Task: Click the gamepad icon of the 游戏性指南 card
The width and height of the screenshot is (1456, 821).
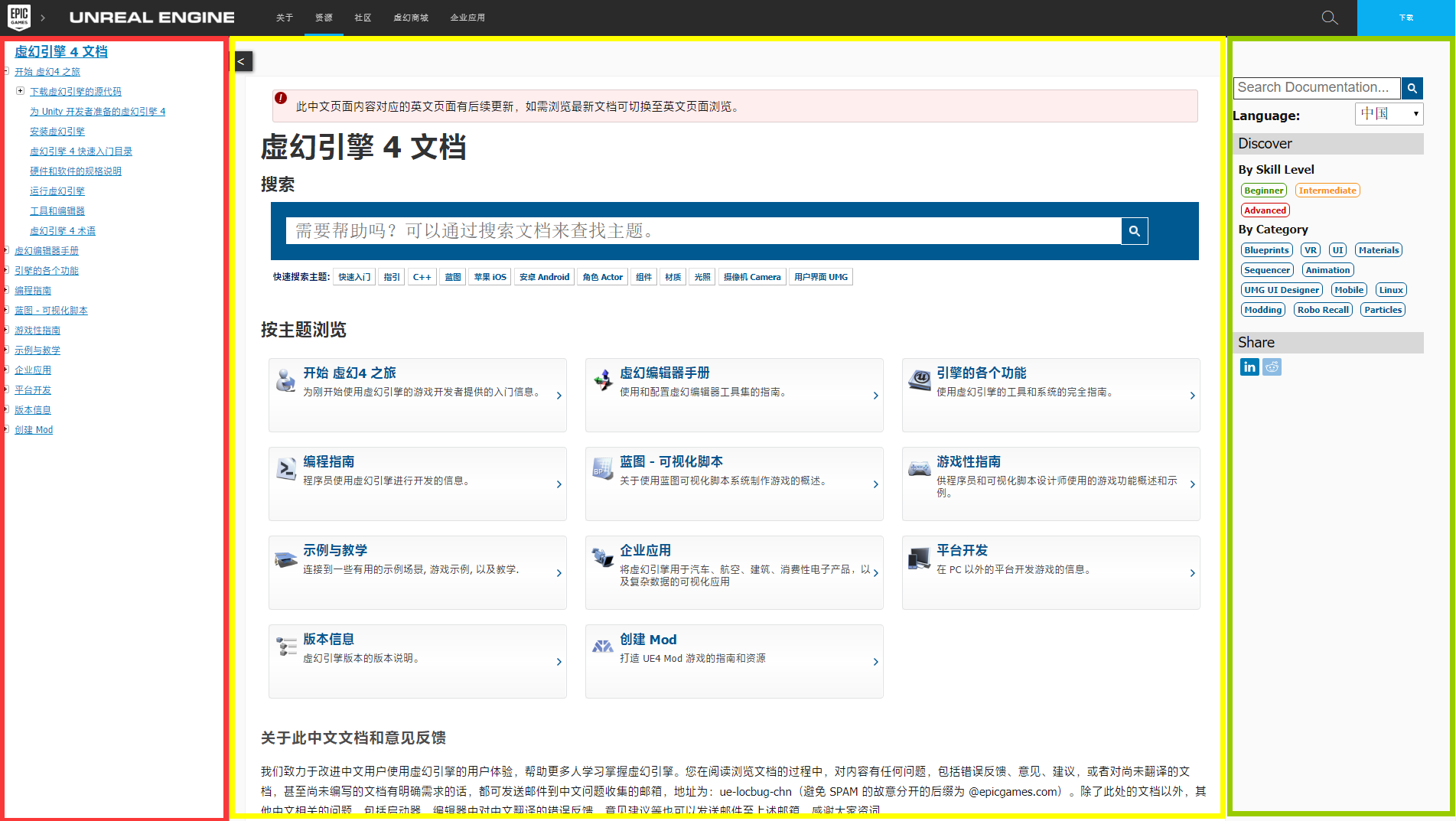Action: tap(920, 468)
